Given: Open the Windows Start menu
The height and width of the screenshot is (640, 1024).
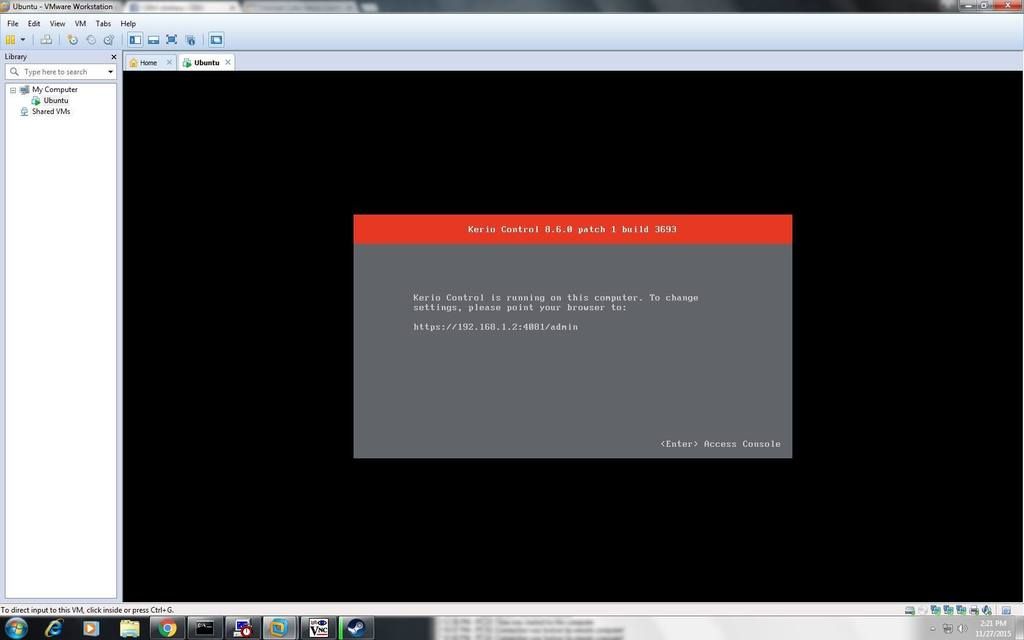Looking at the screenshot, I should coord(16,628).
